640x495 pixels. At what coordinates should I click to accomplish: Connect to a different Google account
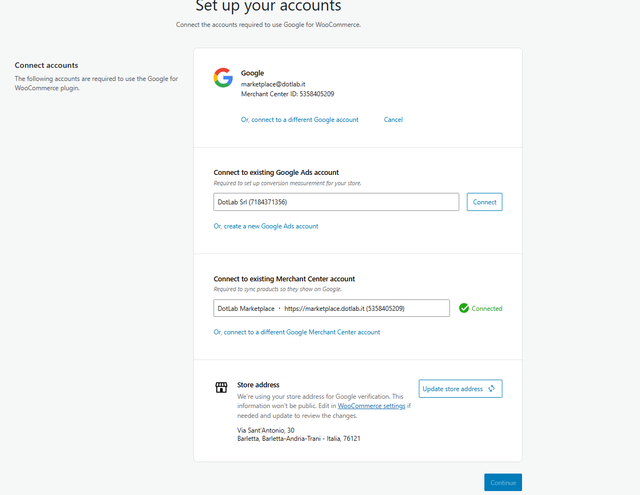(300, 120)
